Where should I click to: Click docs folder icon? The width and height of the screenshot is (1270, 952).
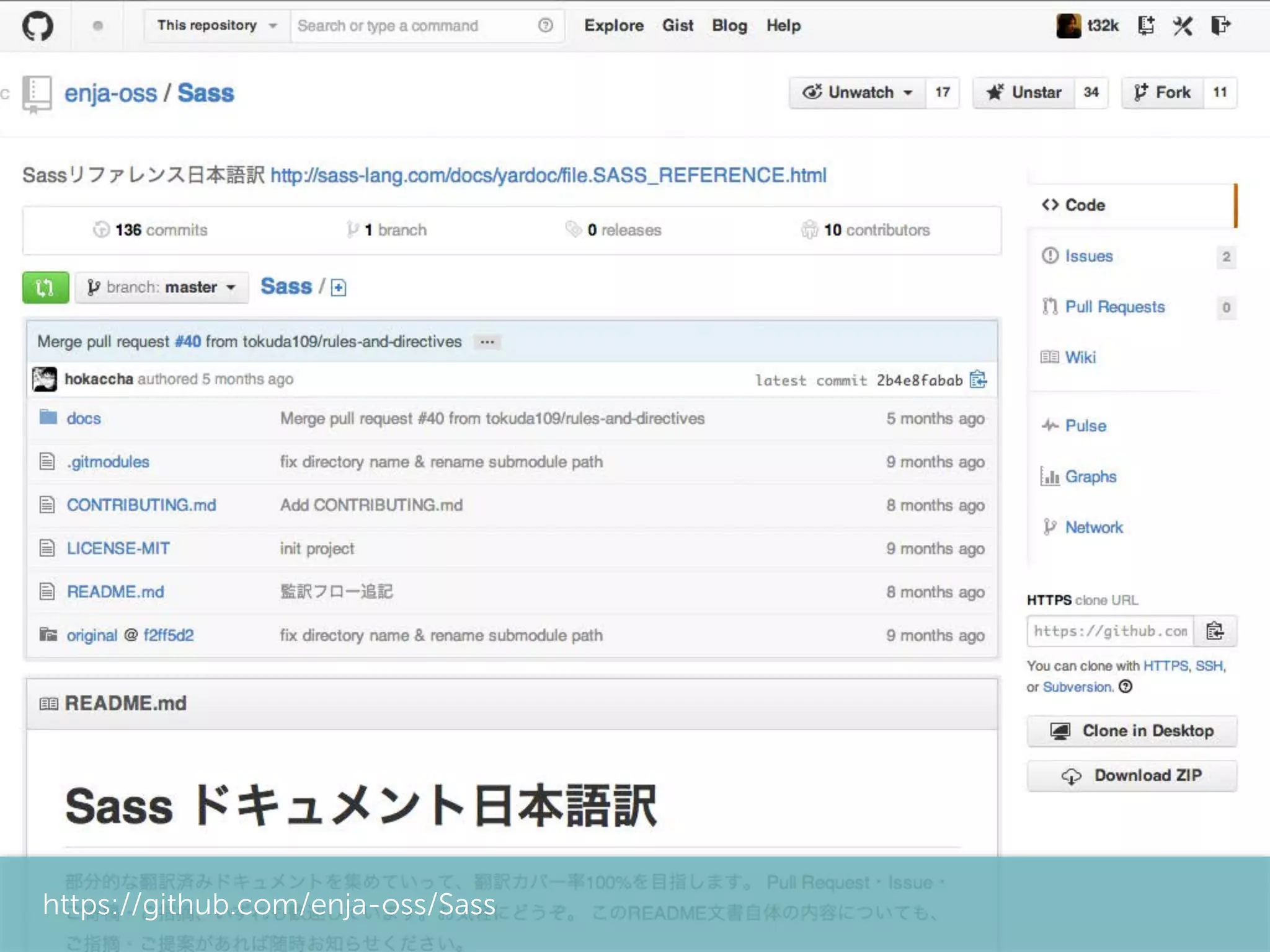click(48, 417)
